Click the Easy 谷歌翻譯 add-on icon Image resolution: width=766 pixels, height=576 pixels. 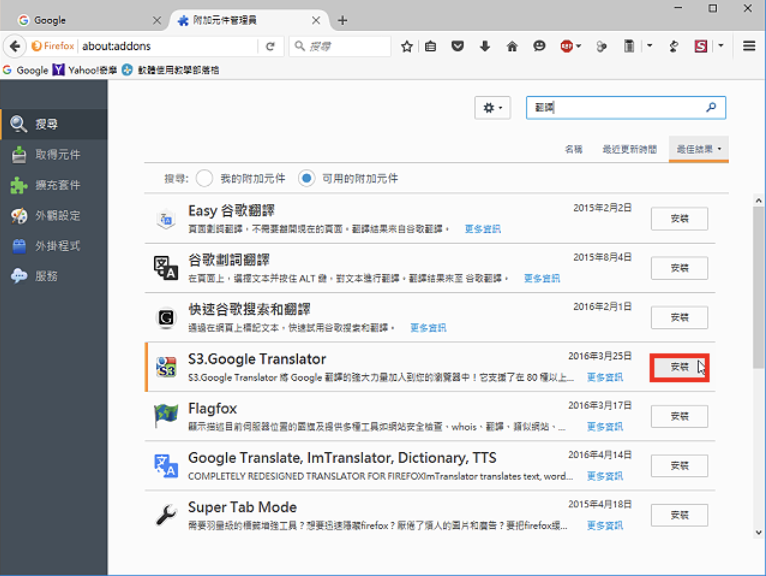coord(166,219)
